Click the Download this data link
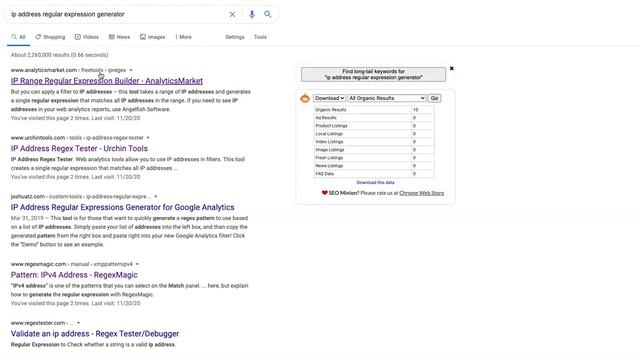640x360 pixels. point(376,183)
